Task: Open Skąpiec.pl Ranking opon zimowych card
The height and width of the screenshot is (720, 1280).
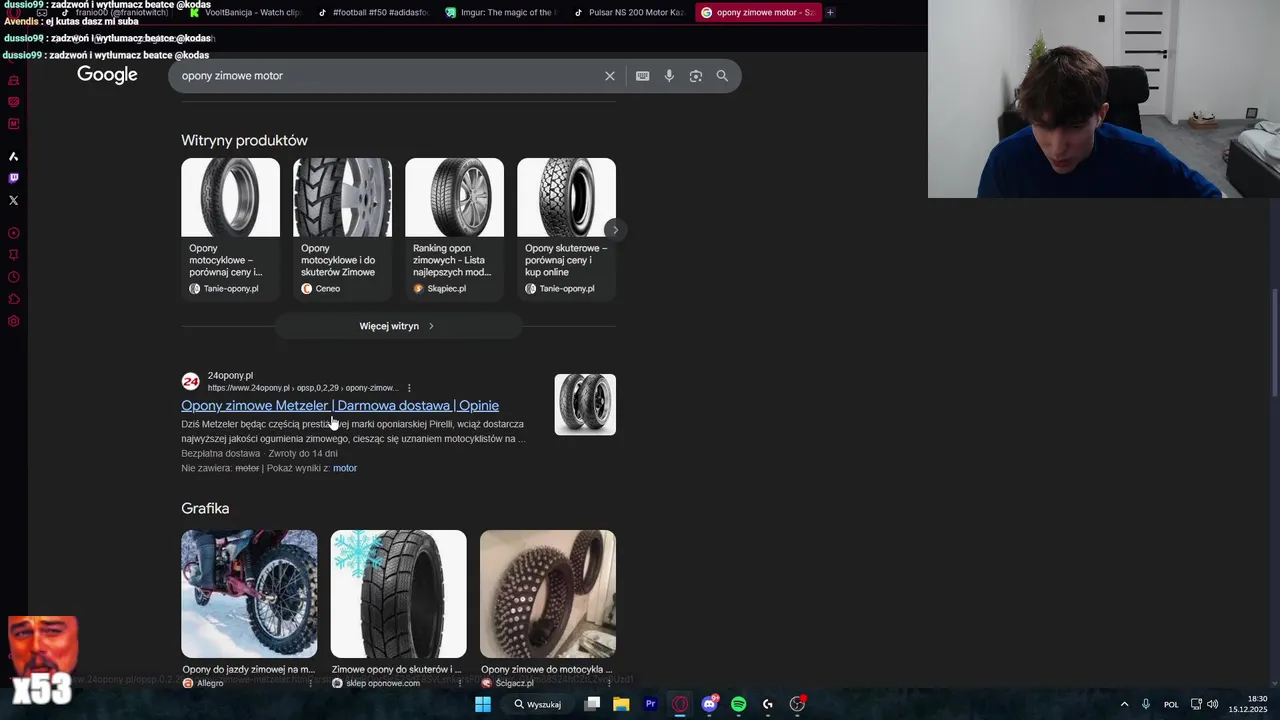Action: (x=454, y=228)
